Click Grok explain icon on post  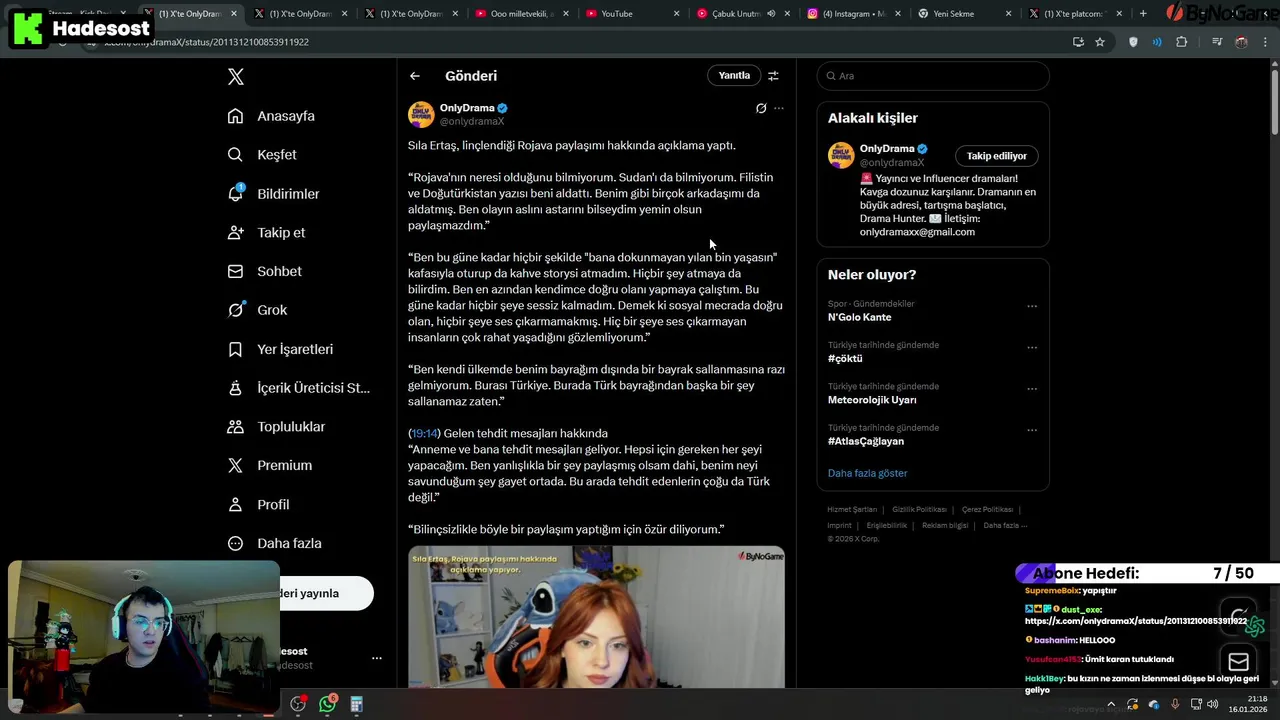[761, 108]
